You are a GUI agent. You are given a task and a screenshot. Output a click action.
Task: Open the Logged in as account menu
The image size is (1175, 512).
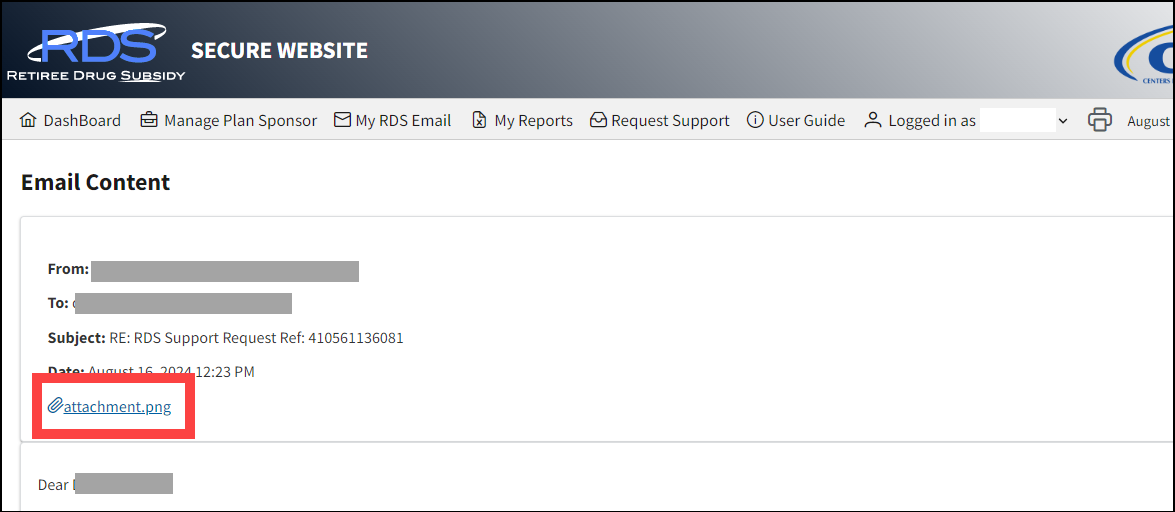coord(932,121)
